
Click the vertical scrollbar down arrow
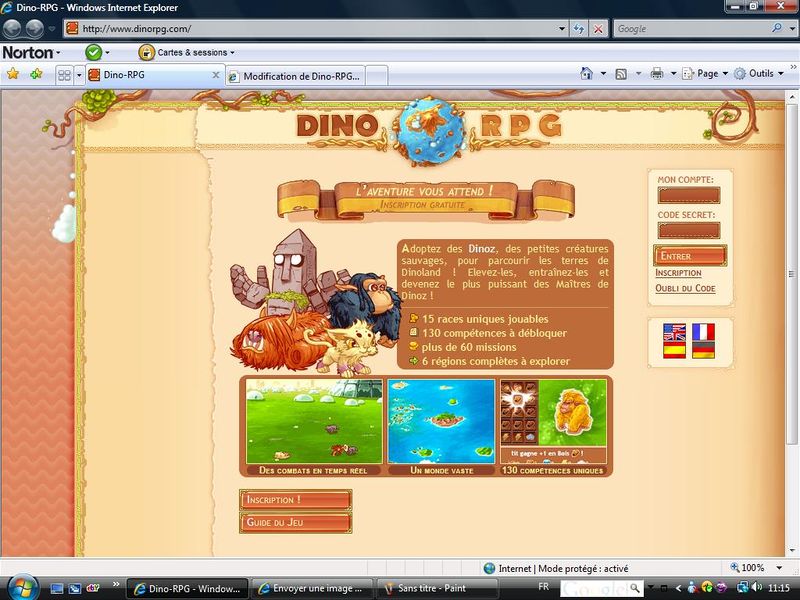click(x=792, y=551)
